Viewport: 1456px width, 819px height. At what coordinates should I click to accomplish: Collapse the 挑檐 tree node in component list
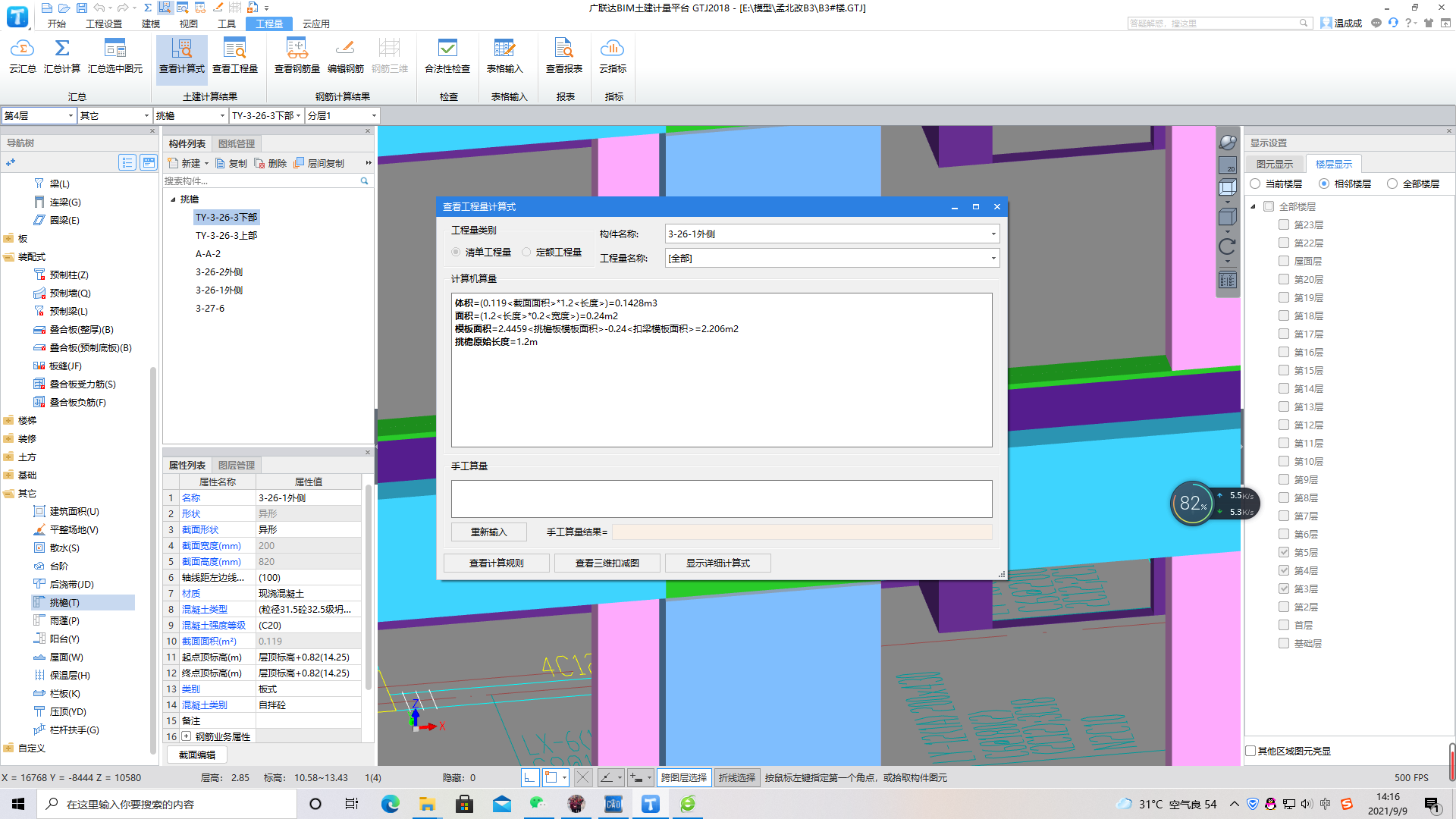pyautogui.click(x=173, y=199)
